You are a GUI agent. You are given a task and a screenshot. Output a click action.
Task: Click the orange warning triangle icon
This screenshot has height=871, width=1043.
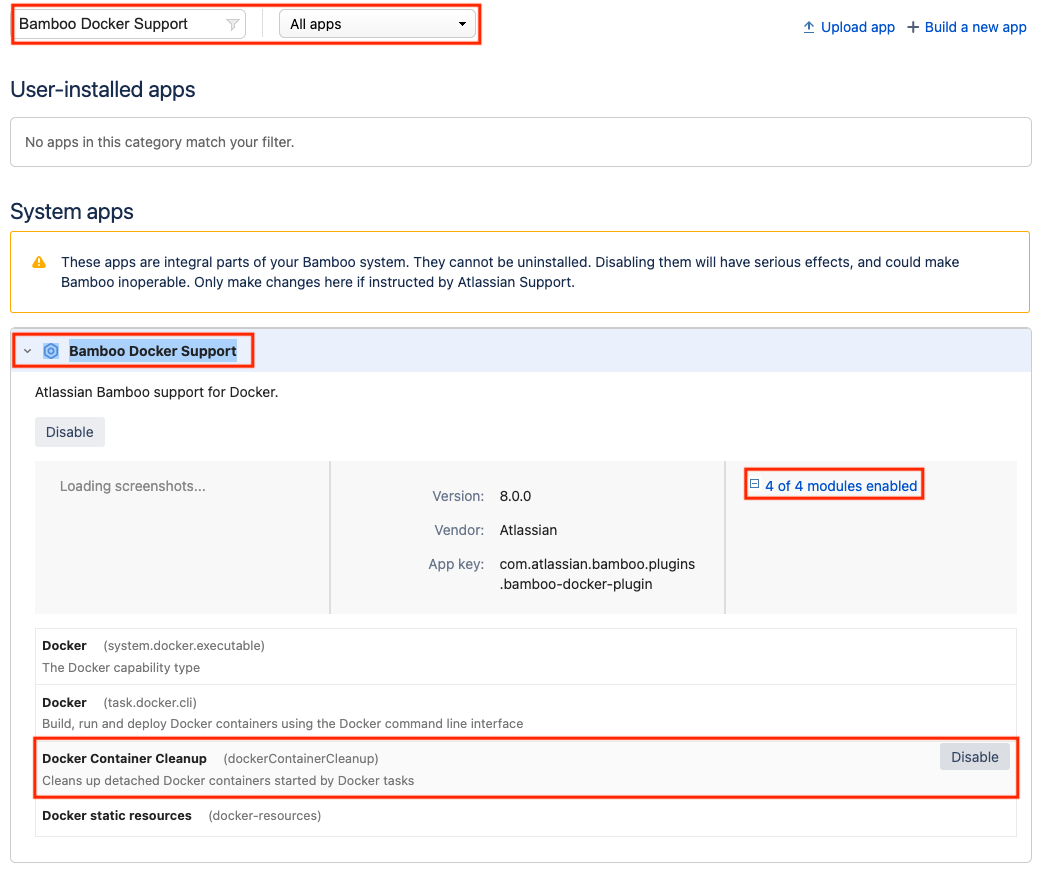(39, 262)
